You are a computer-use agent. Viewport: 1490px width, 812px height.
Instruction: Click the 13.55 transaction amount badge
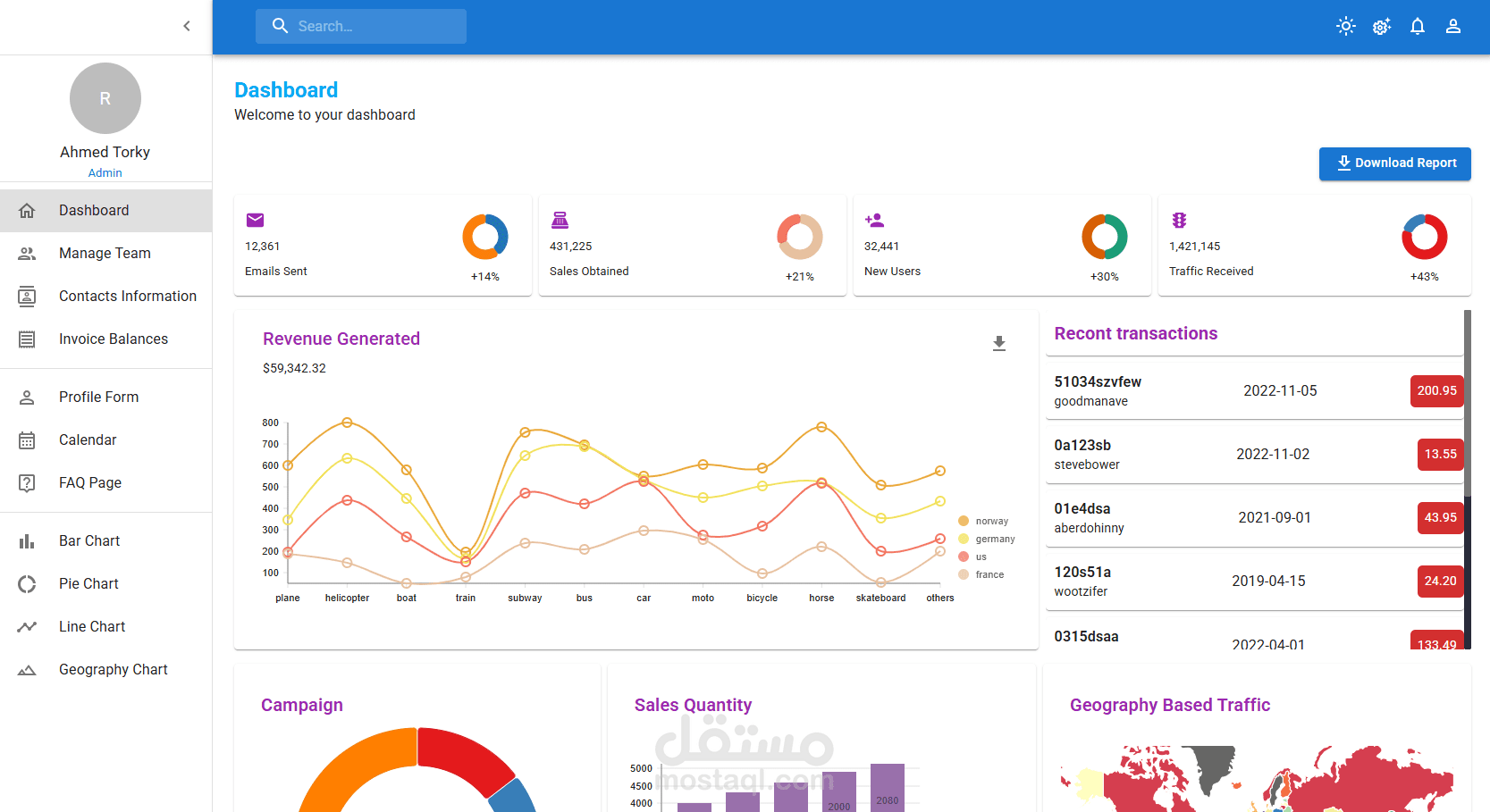tap(1440, 454)
